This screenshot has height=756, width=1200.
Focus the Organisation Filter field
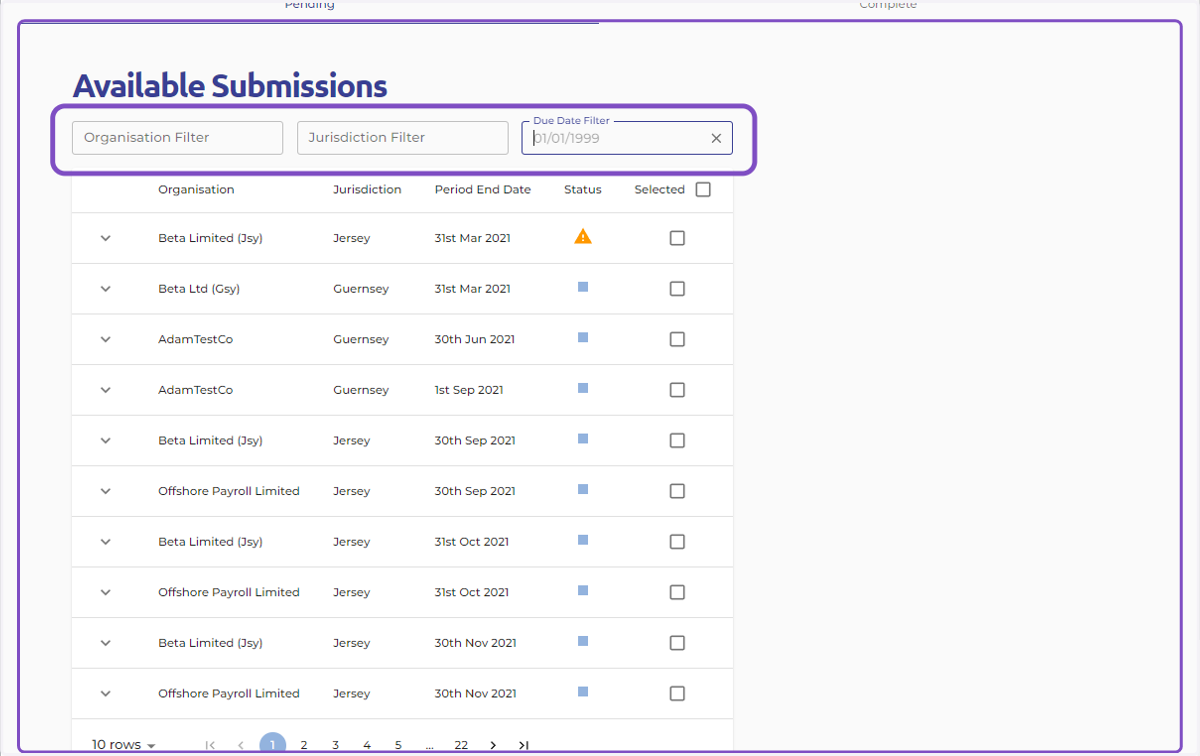click(x=178, y=138)
